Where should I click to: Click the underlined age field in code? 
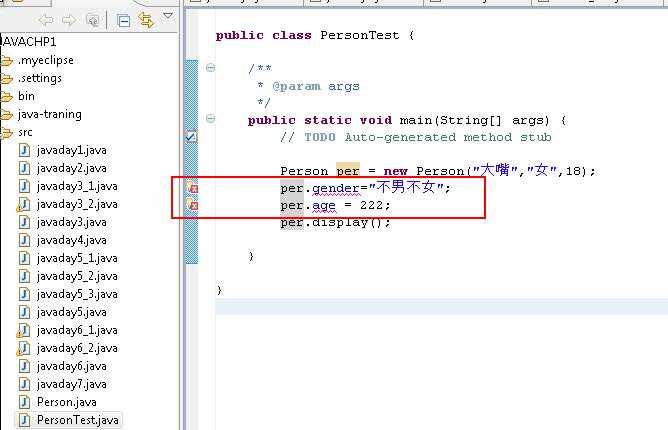[x=324, y=205]
